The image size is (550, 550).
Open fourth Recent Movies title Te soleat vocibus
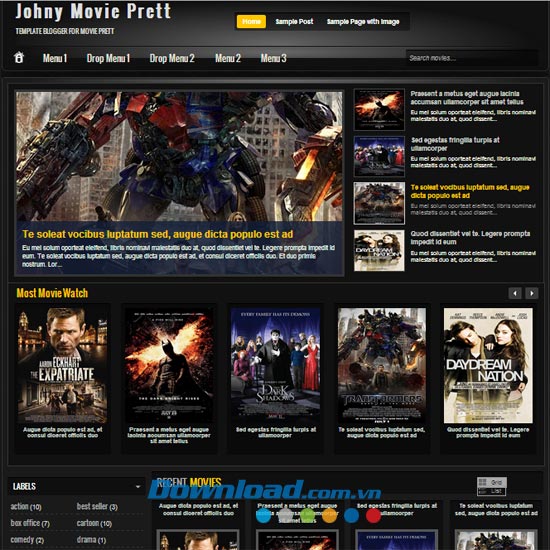[496, 509]
